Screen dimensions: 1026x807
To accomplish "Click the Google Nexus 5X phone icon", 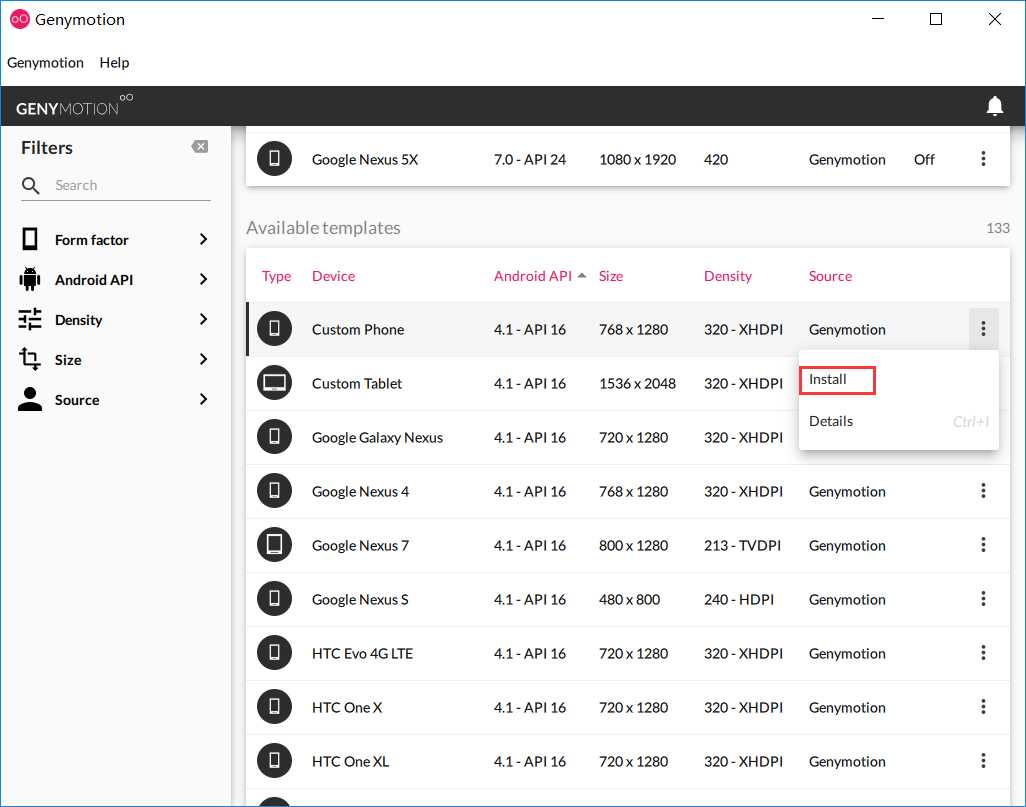I will pyautogui.click(x=274, y=159).
